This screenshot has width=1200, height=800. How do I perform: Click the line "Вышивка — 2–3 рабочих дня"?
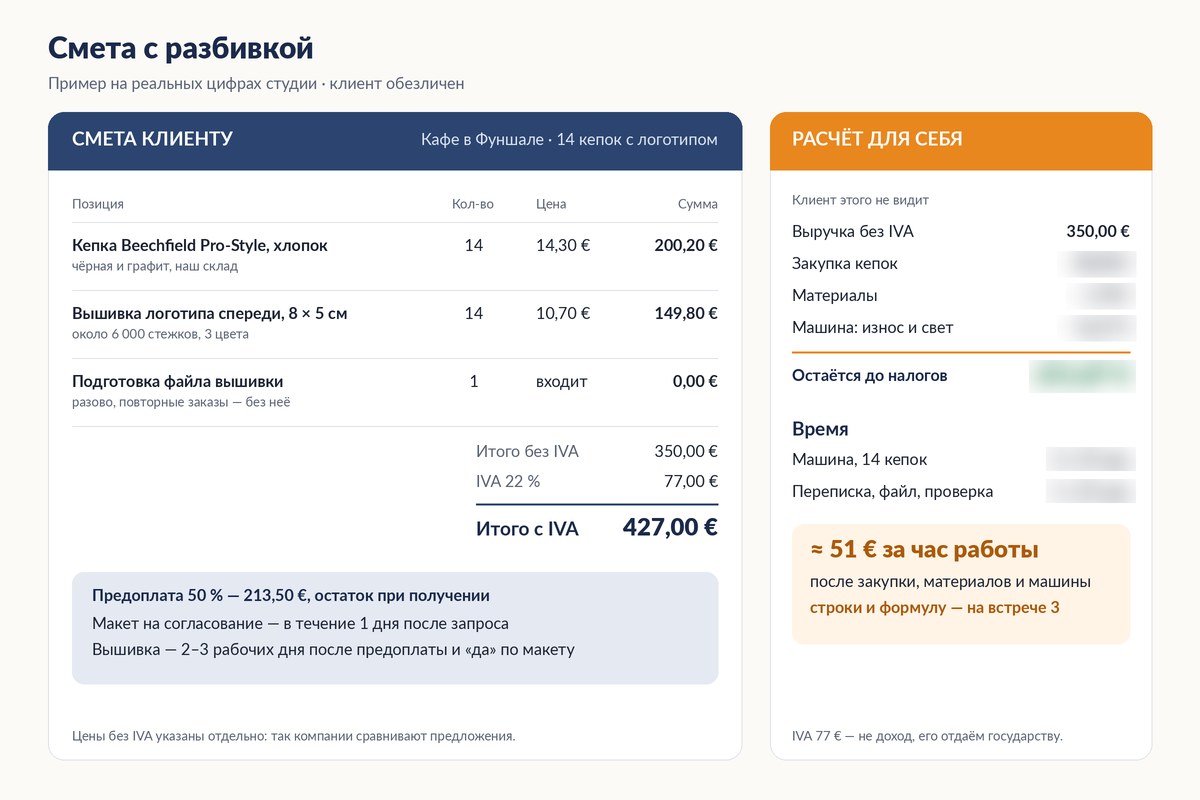coord(333,649)
